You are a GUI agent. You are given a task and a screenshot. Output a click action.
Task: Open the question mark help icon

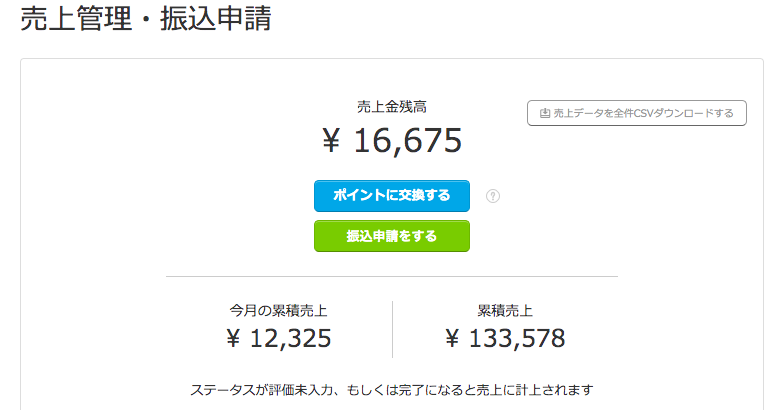492,196
